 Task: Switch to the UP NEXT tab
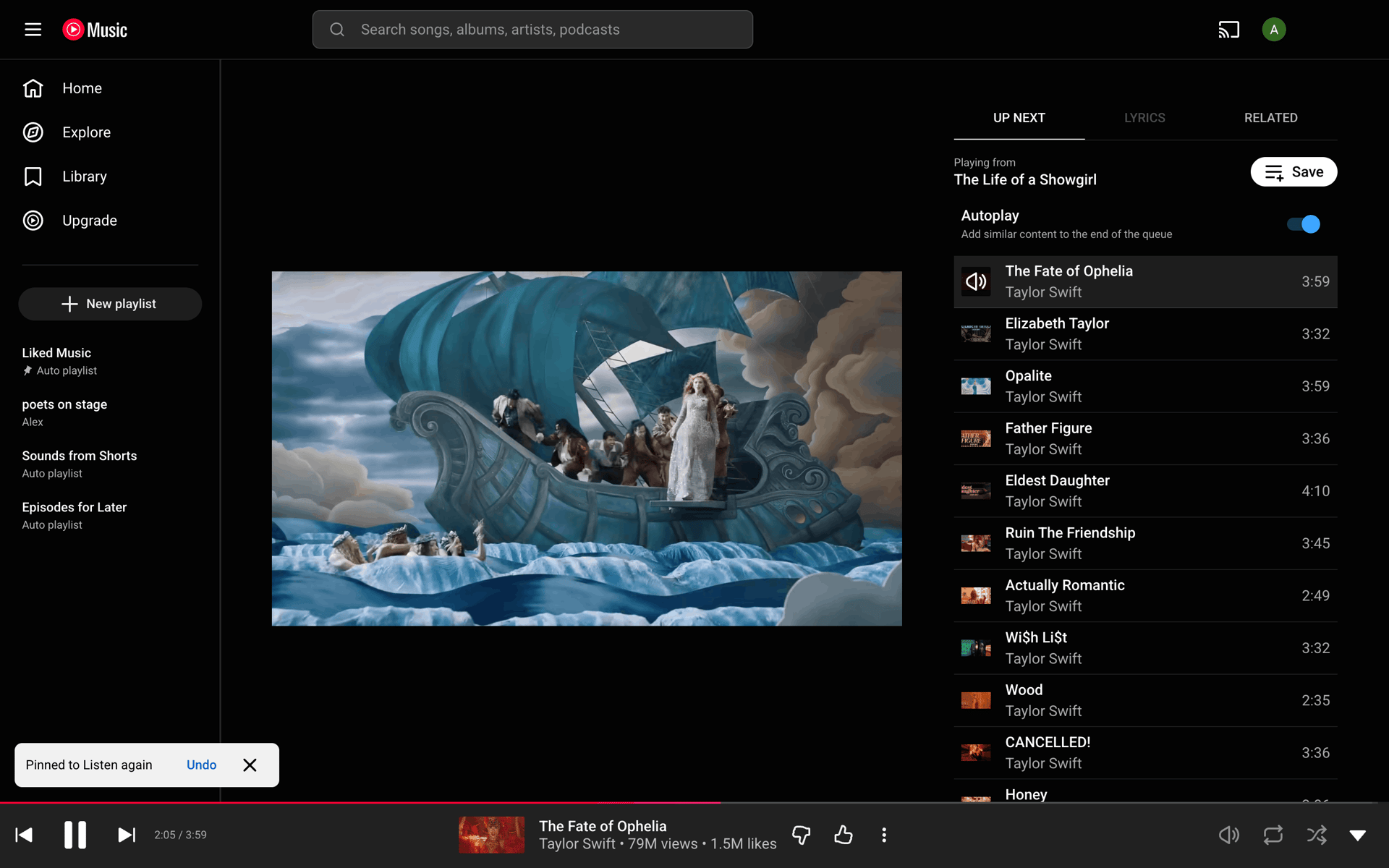tap(1019, 118)
